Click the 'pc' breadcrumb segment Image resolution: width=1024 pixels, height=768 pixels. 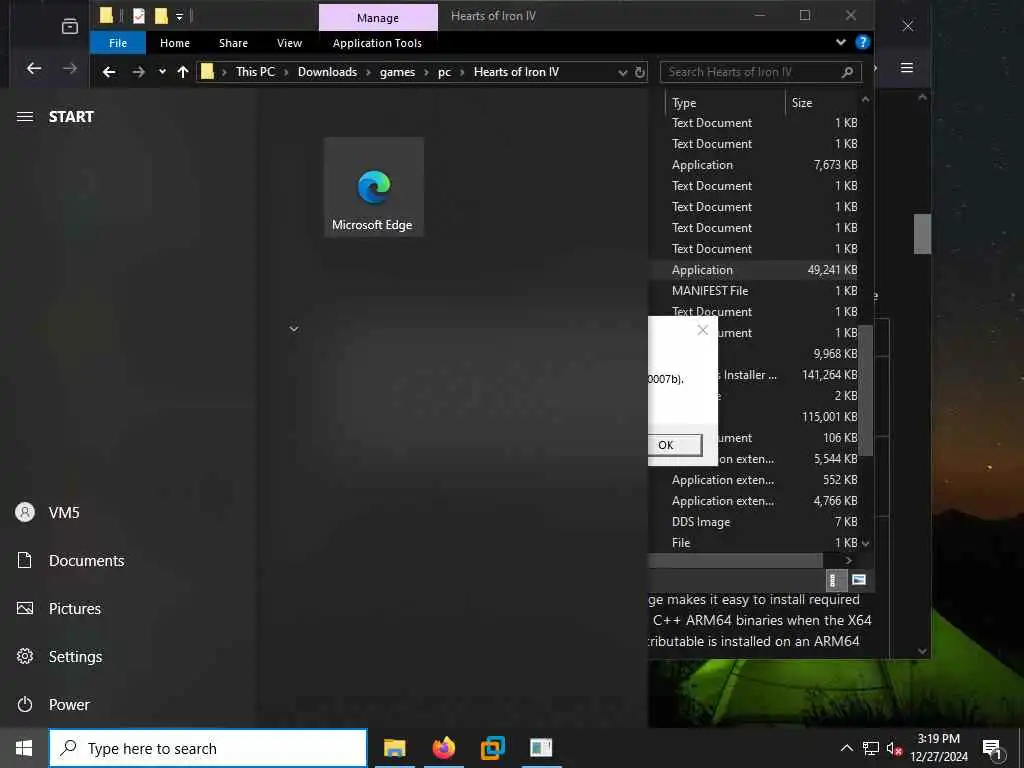444,72
